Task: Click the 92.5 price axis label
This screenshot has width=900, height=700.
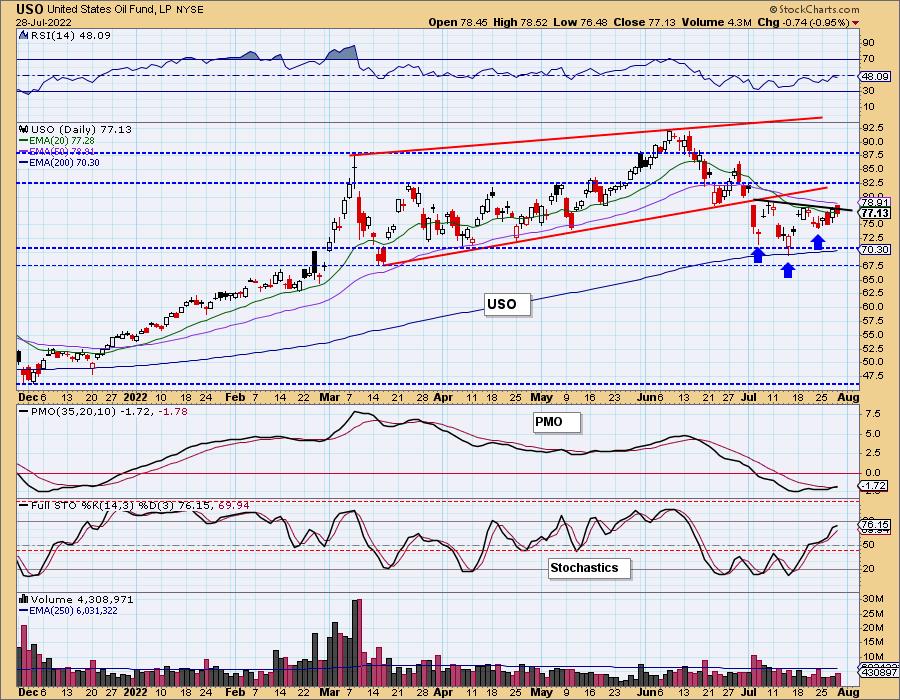Action: pyautogui.click(x=872, y=127)
